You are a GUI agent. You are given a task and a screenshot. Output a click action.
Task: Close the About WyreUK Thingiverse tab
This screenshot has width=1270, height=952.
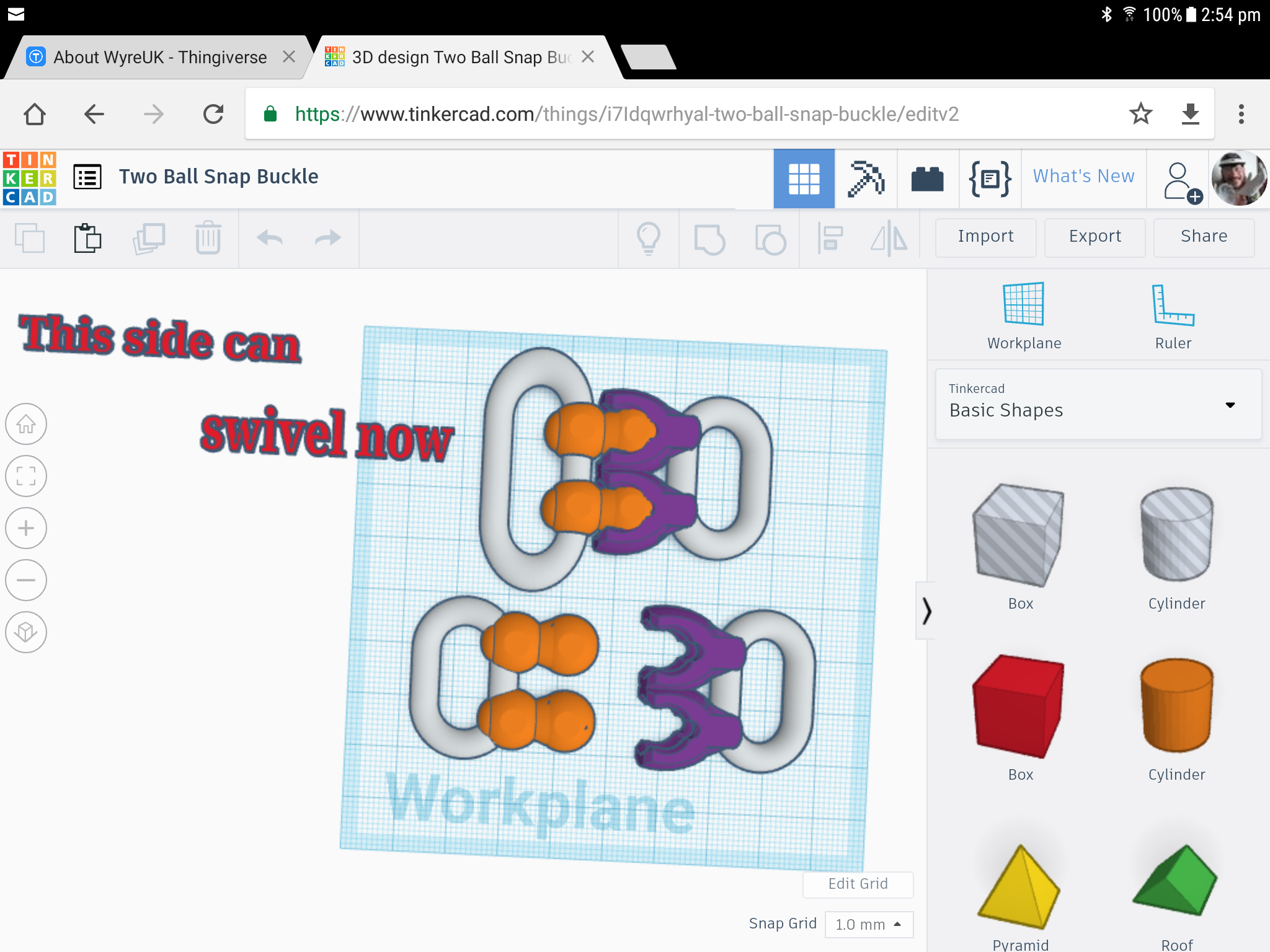click(x=289, y=57)
